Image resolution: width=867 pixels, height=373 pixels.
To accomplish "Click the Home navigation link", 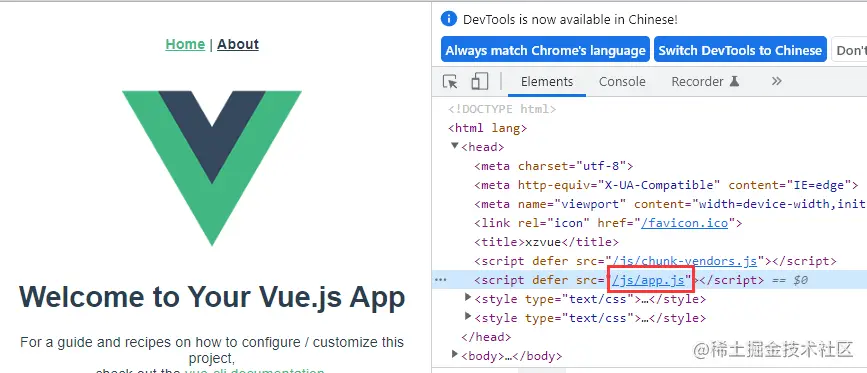I will (185, 44).
